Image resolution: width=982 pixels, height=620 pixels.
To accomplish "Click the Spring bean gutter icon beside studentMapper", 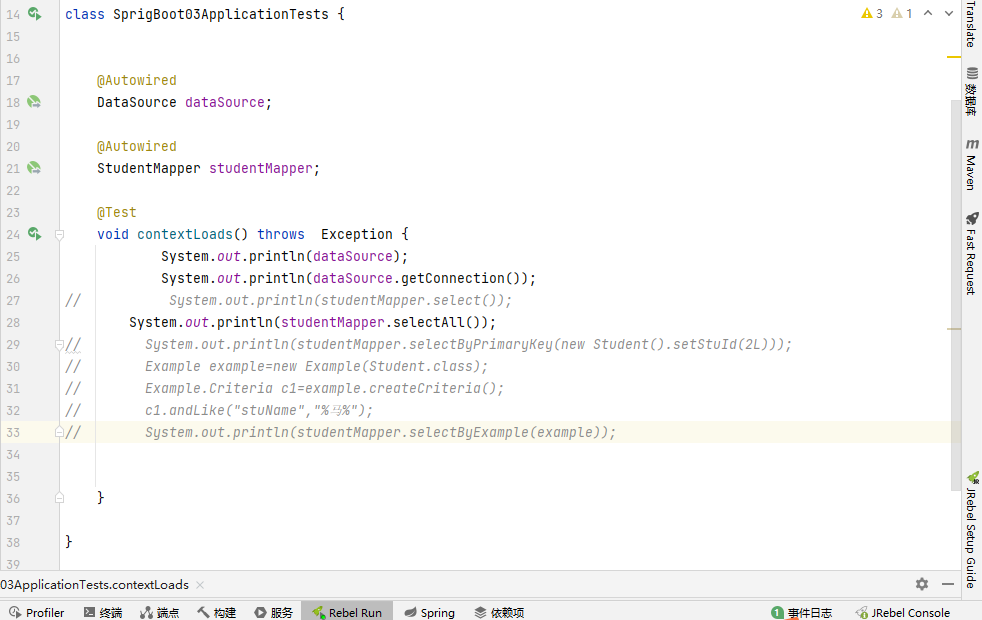I will coord(34,168).
